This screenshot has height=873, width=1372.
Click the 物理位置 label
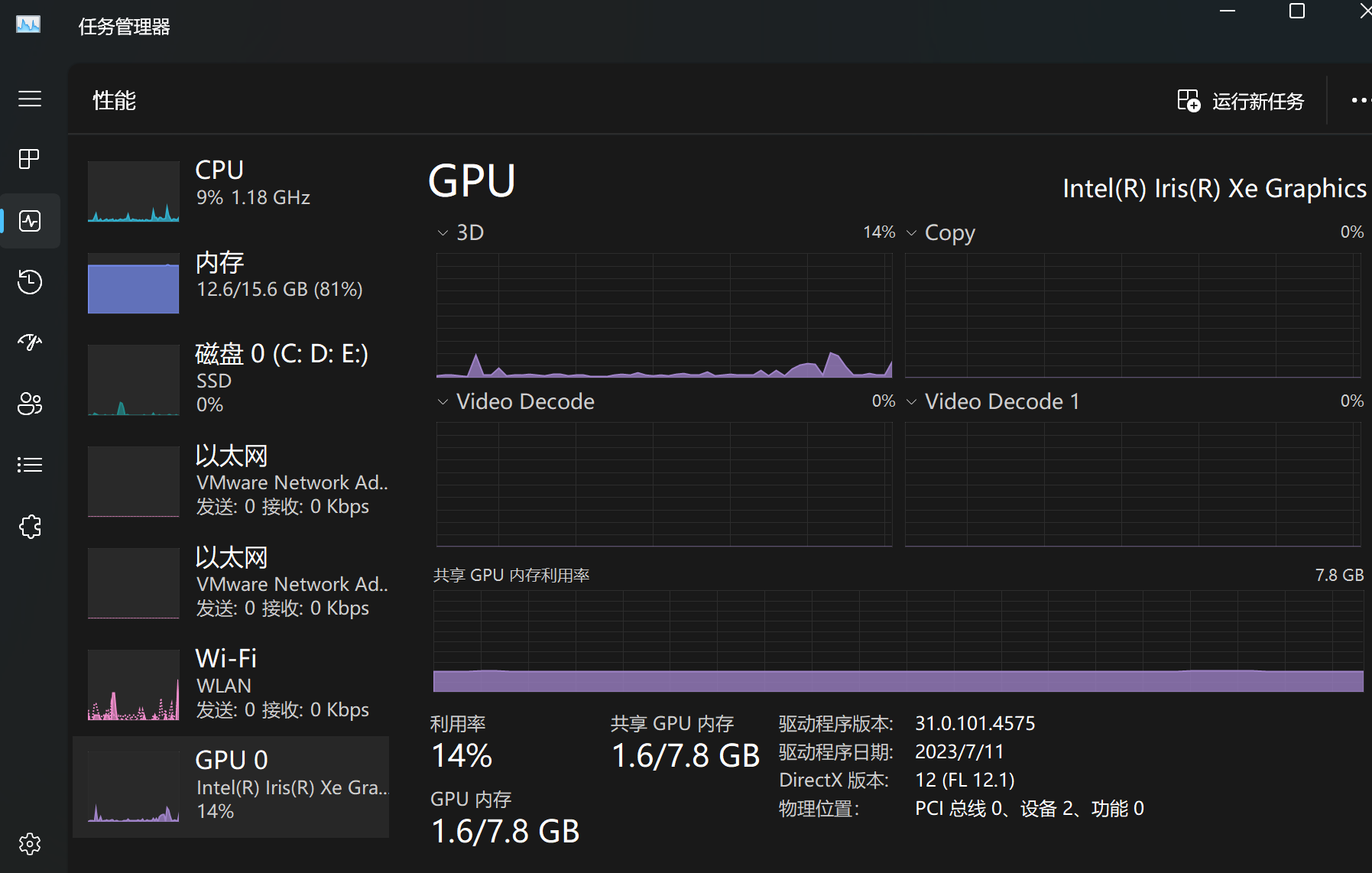pyautogui.click(x=819, y=808)
